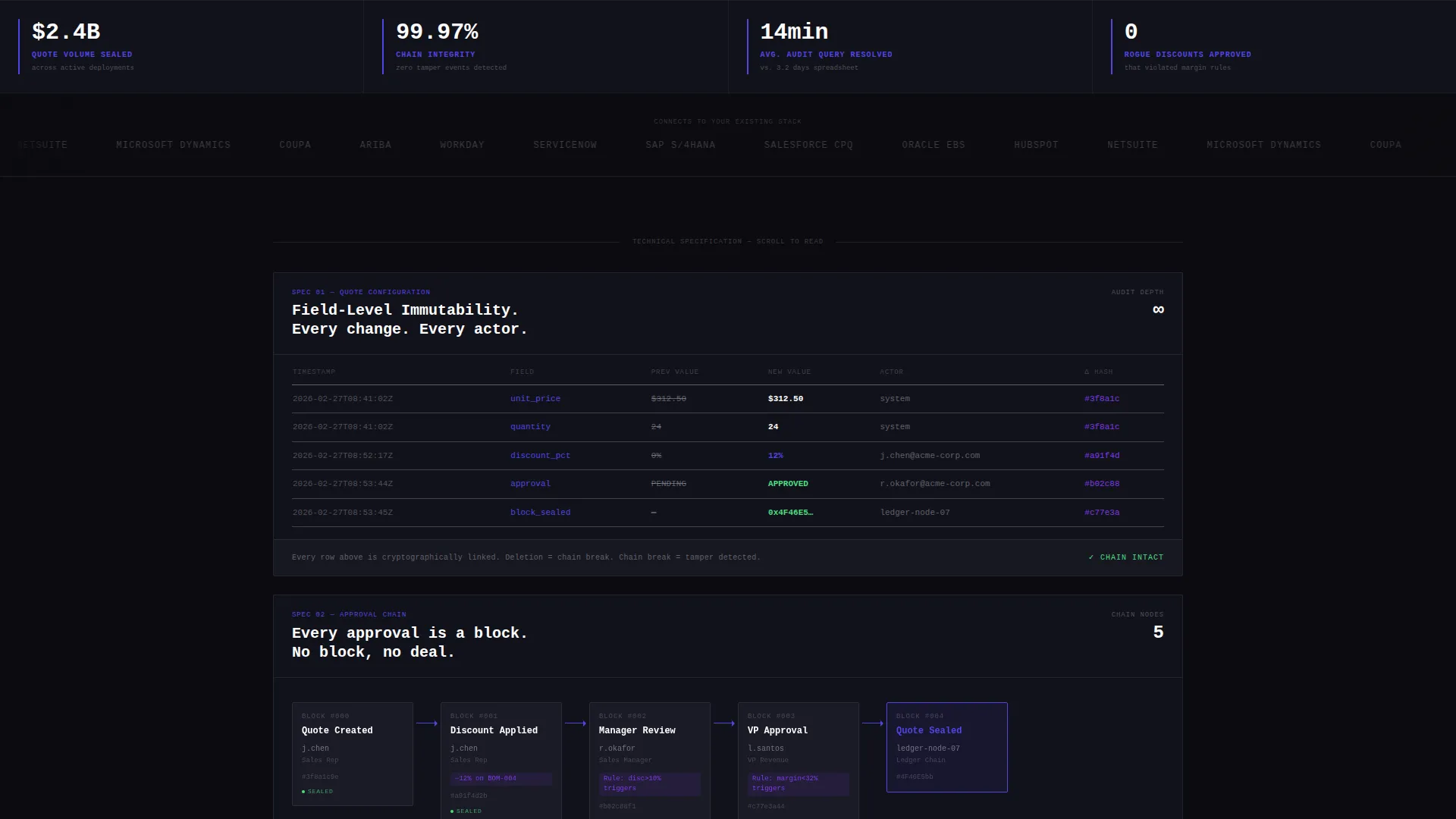The image size is (1456, 819).
Task: Click the 14min audit query stat
Action: pyautogui.click(x=794, y=32)
